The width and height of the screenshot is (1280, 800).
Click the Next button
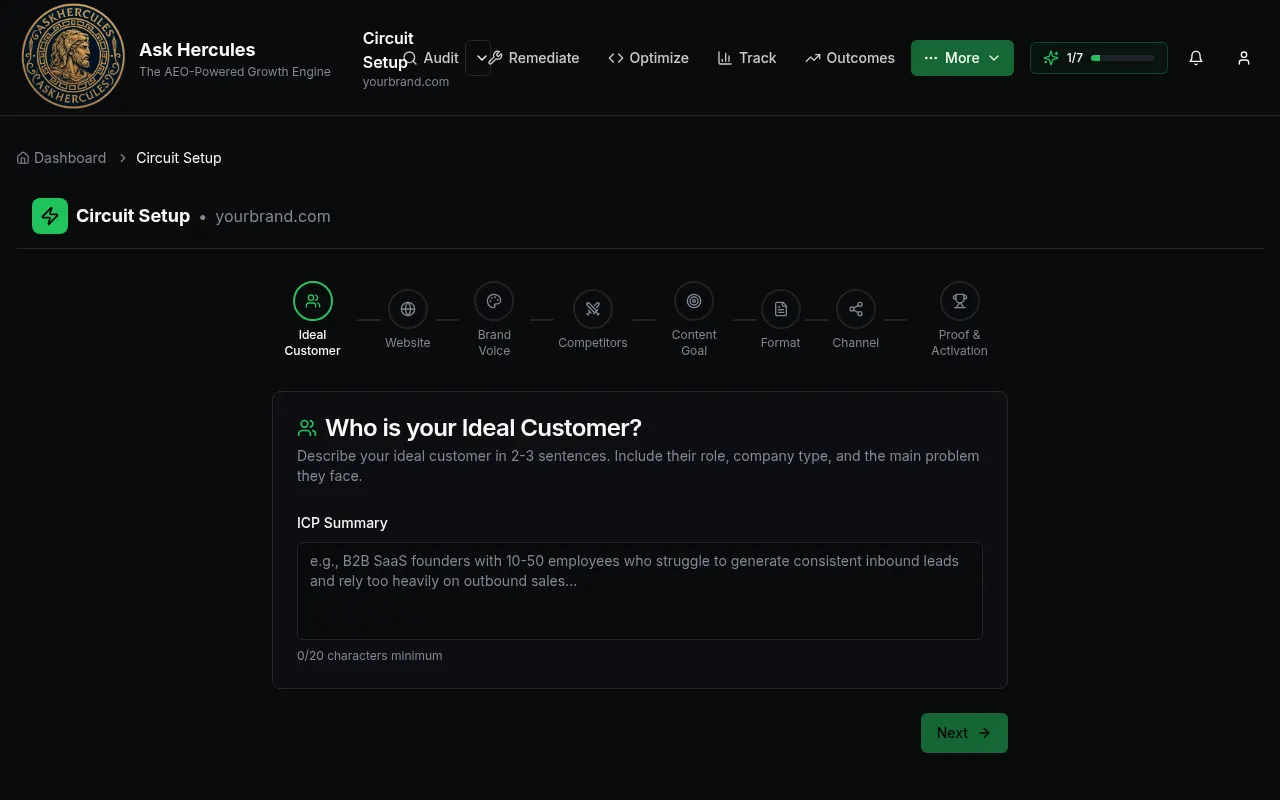[964, 733]
